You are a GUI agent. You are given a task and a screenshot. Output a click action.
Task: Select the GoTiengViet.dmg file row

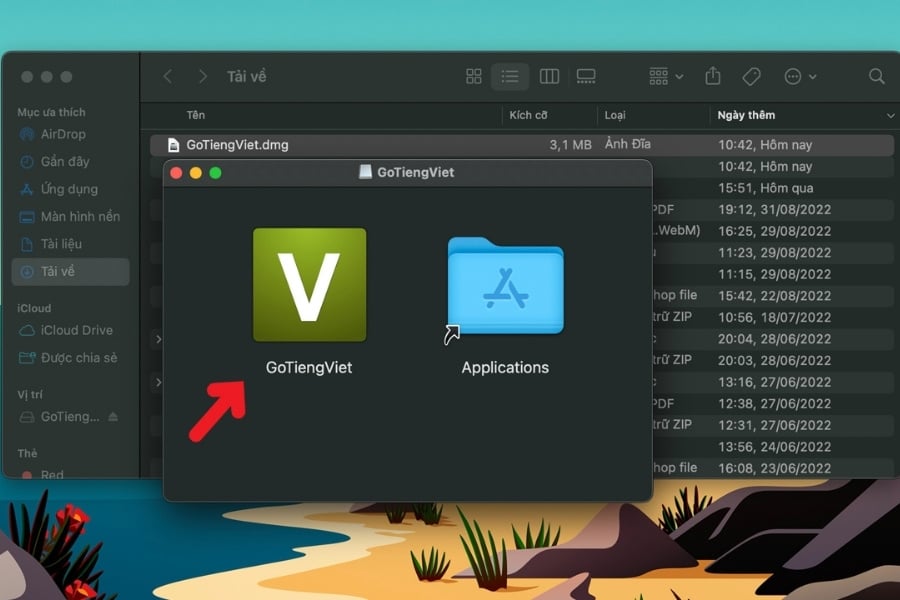click(237, 145)
